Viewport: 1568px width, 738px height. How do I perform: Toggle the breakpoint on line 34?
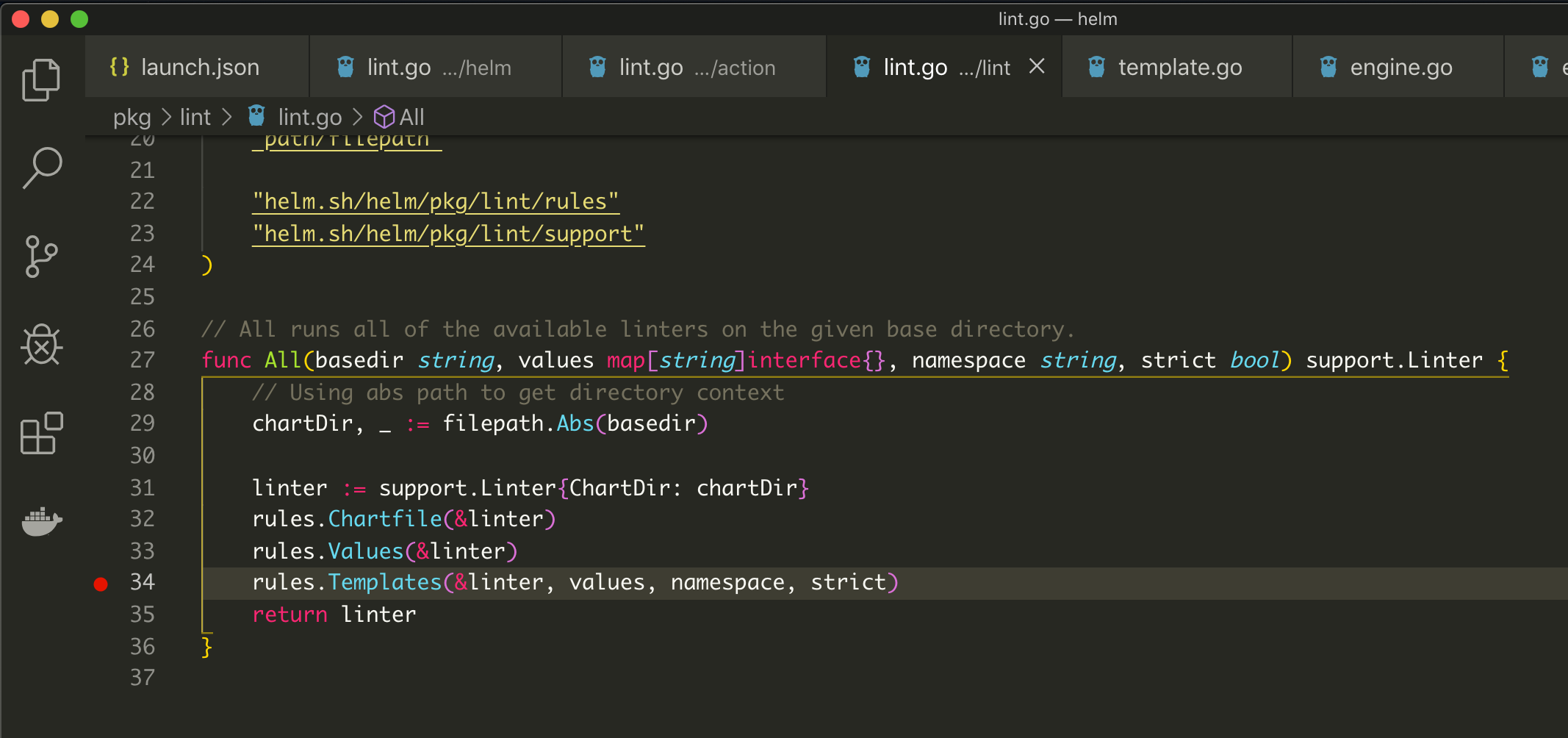(x=101, y=584)
